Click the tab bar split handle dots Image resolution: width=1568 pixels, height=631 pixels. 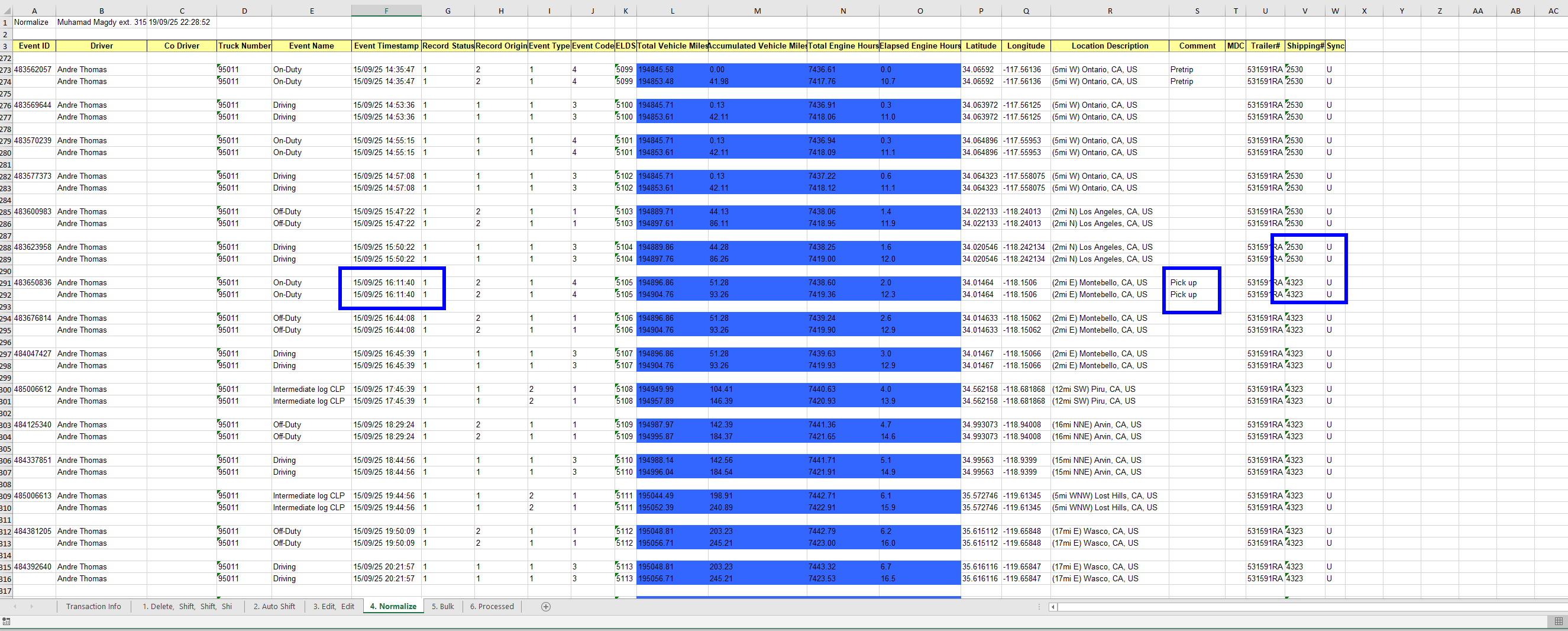[x=1040, y=607]
